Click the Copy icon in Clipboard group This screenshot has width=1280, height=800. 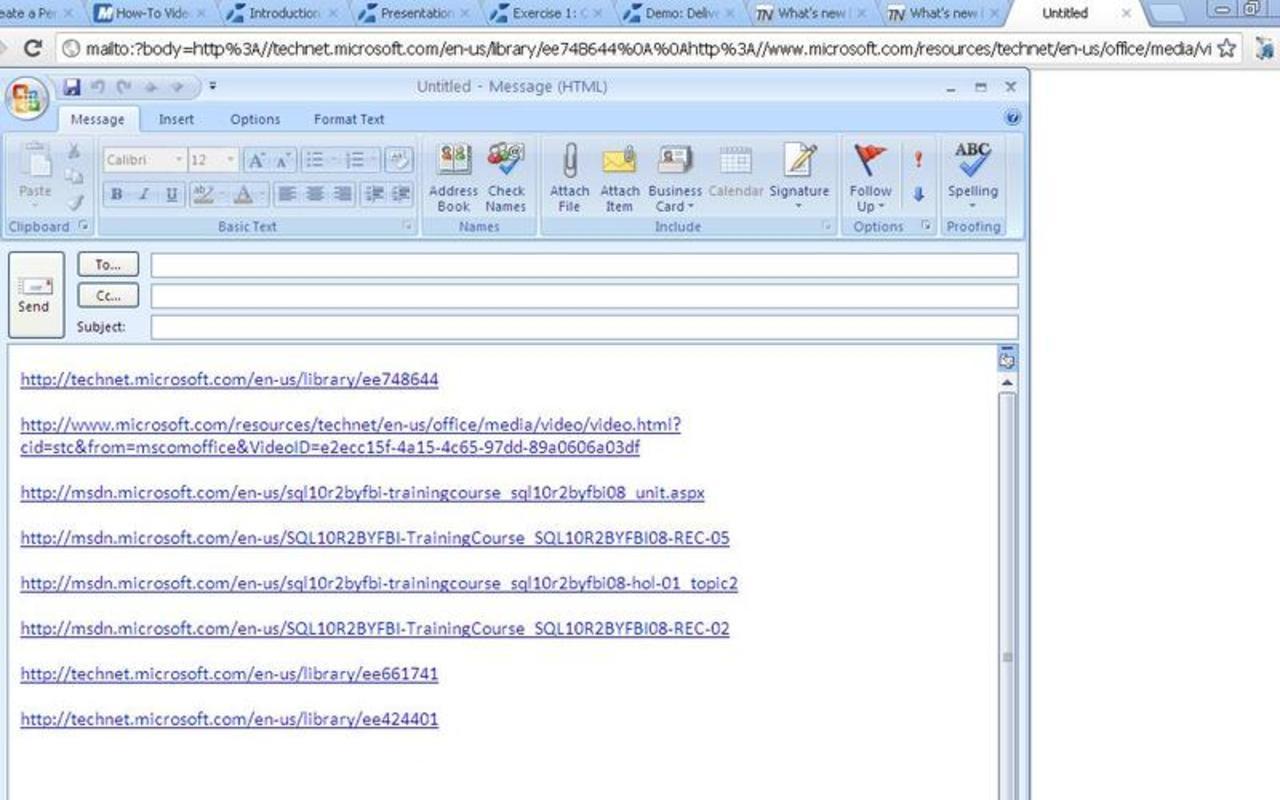pyautogui.click(x=74, y=176)
